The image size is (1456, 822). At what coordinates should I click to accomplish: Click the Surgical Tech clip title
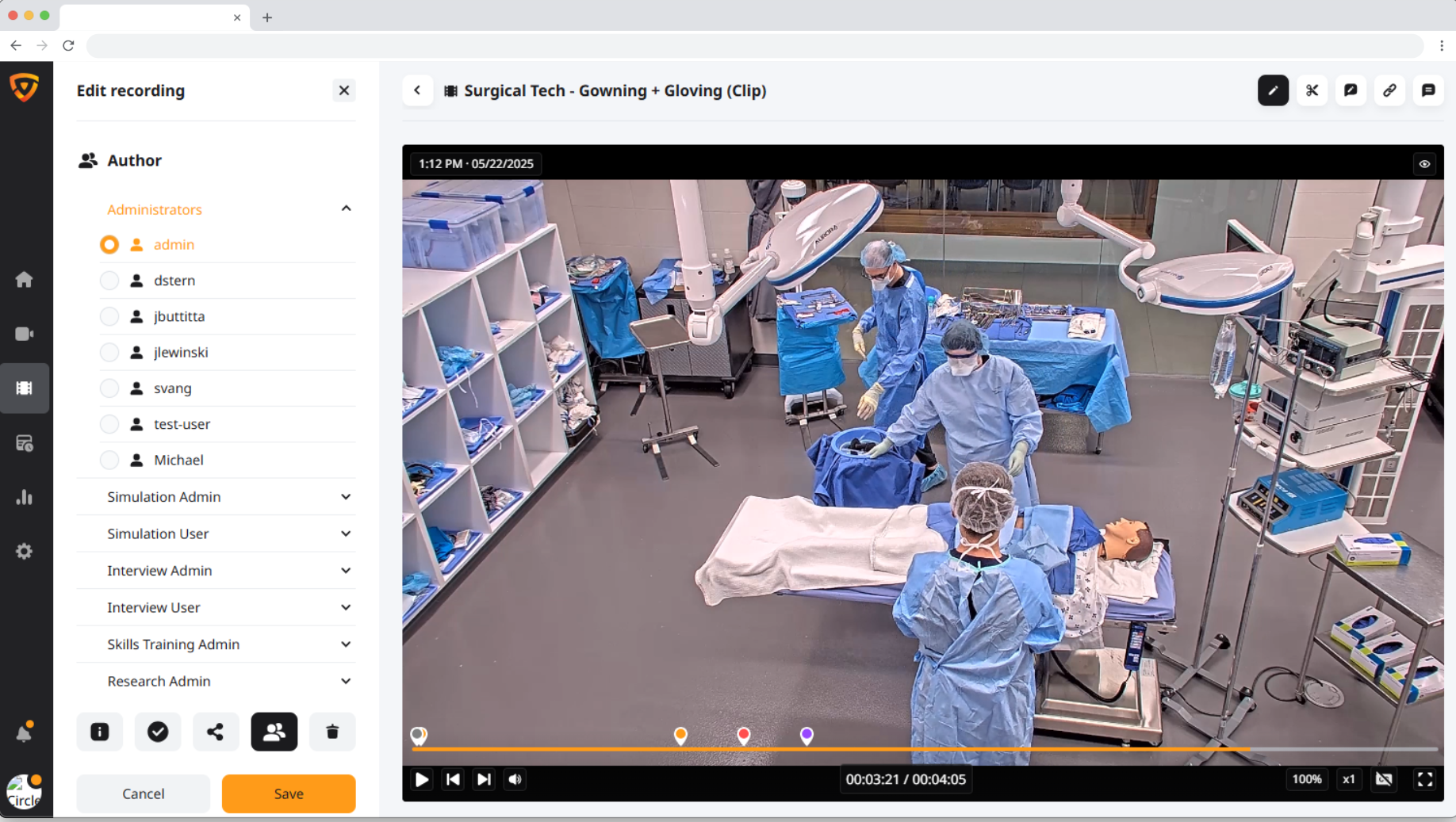[615, 90]
